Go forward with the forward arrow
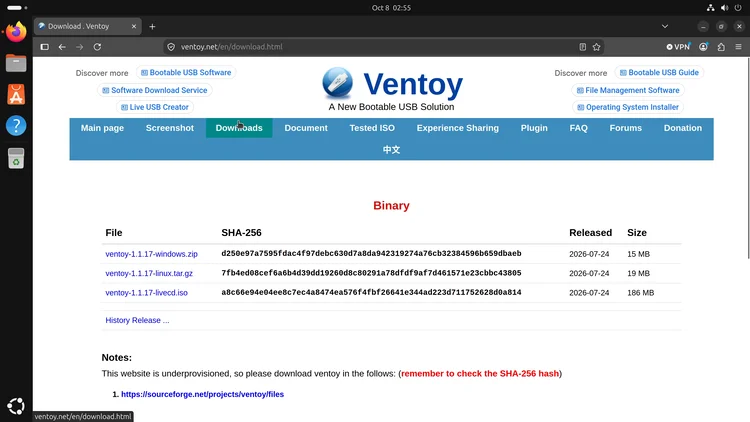Image resolution: width=750 pixels, height=422 pixels. tap(79, 47)
